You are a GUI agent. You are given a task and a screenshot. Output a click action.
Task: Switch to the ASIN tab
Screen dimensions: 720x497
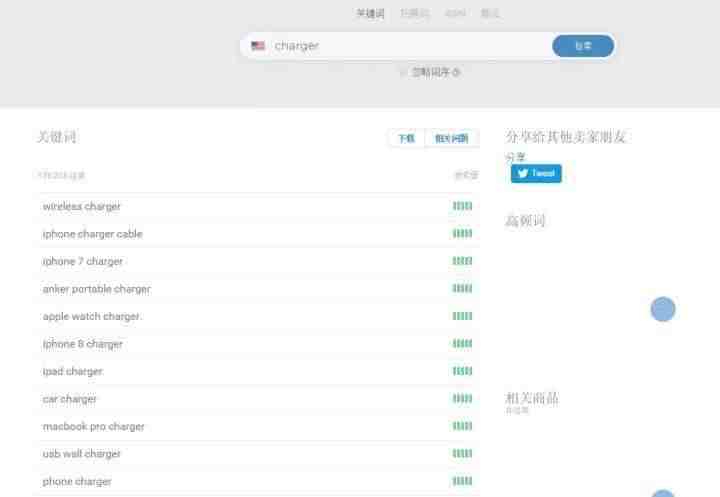tap(455, 14)
